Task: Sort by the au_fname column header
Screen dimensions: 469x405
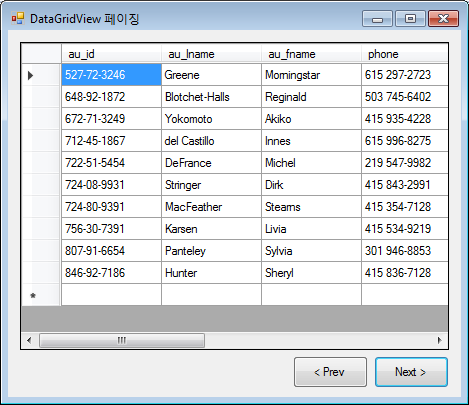Action: [x=311, y=54]
